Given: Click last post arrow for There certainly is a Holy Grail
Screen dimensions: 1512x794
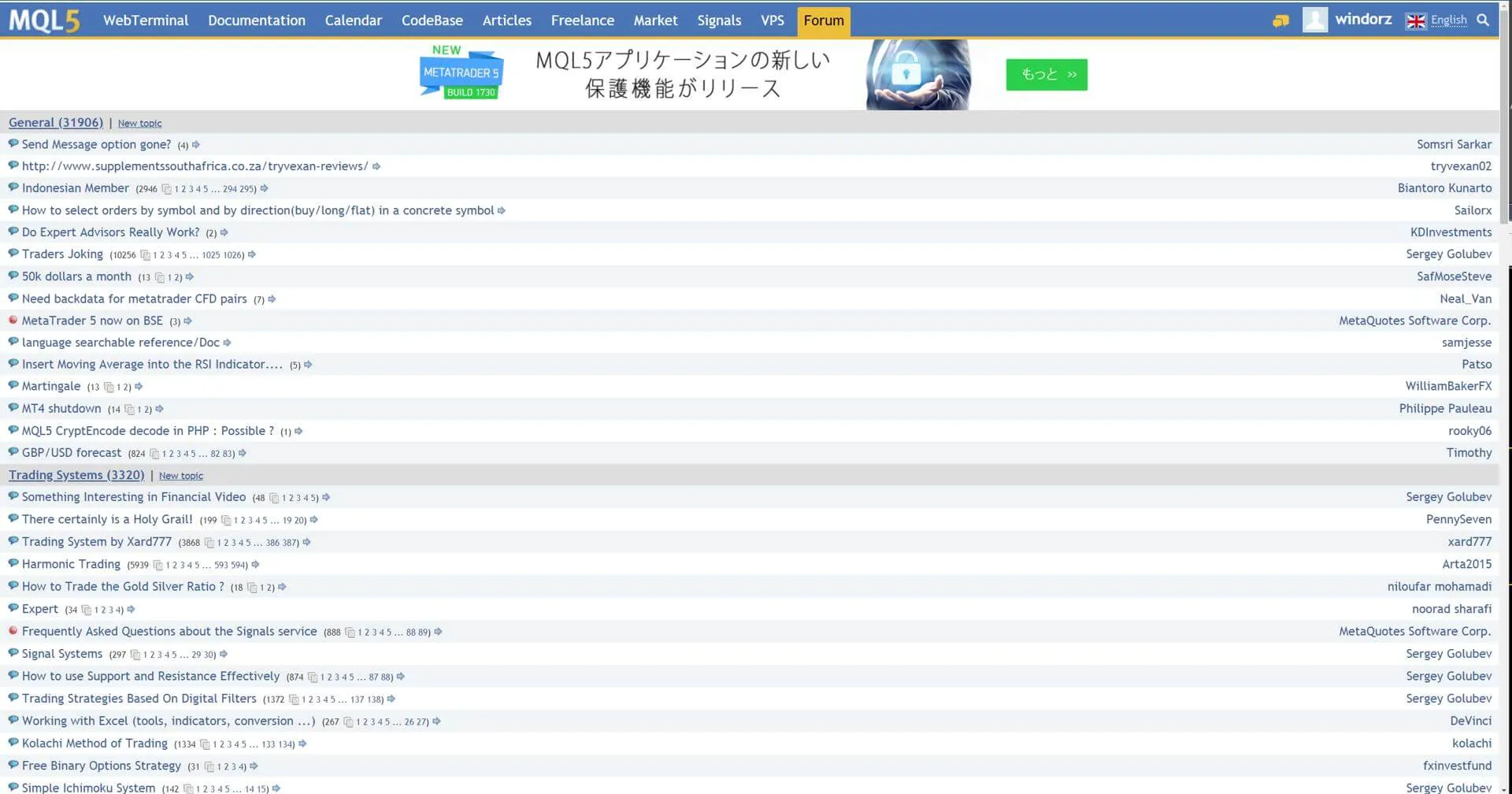Looking at the screenshot, I should pyautogui.click(x=313, y=520).
